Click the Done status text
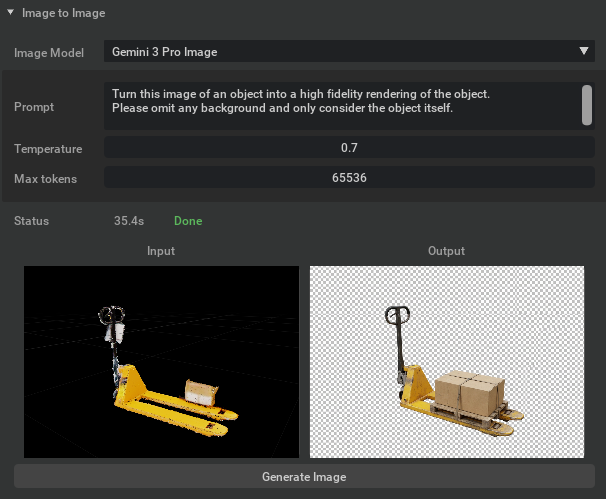 [188, 221]
